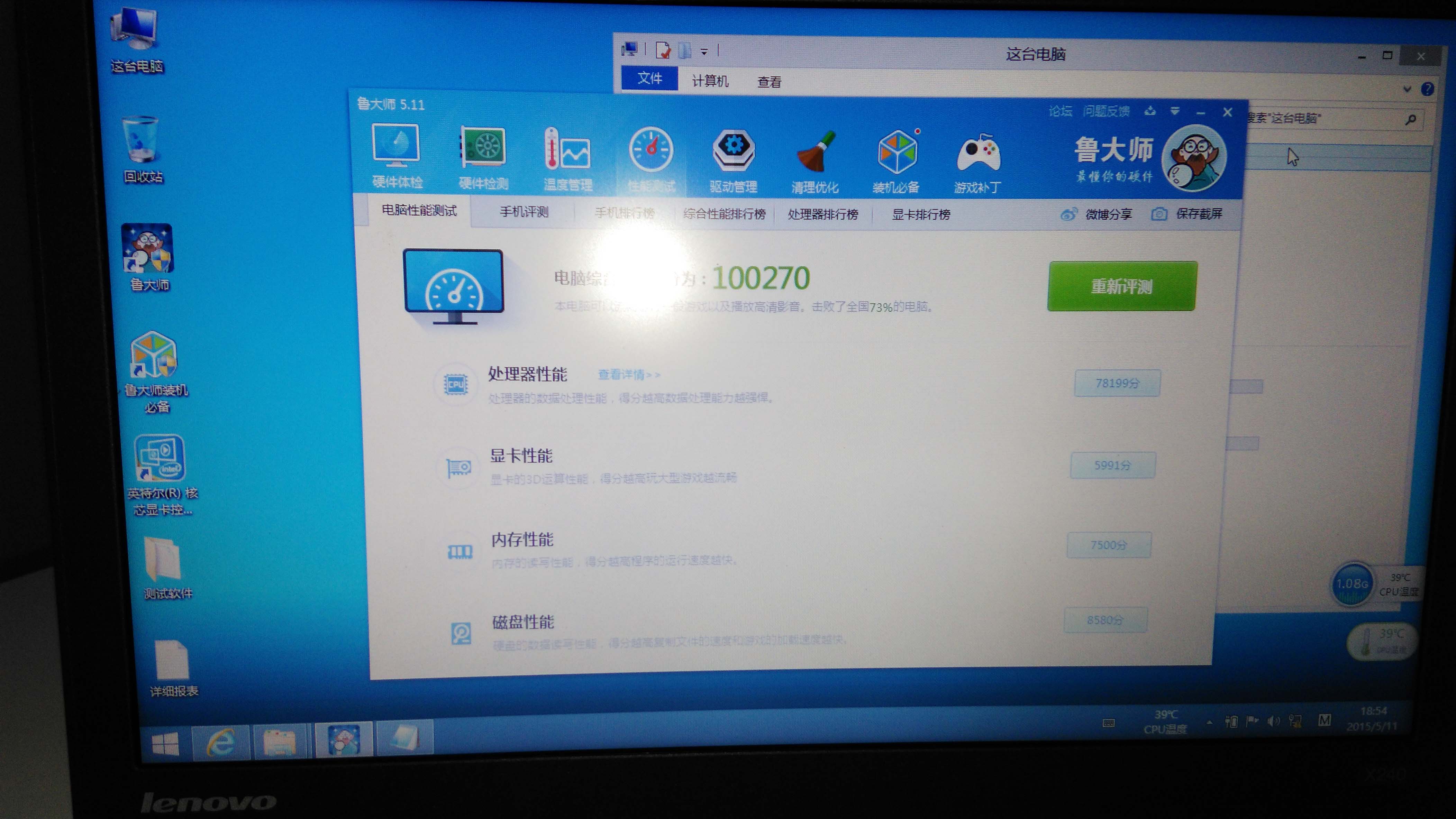The width and height of the screenshot is (1456, 819).
Task: Switch to 手机评测 tab
Action: (524, 212)
